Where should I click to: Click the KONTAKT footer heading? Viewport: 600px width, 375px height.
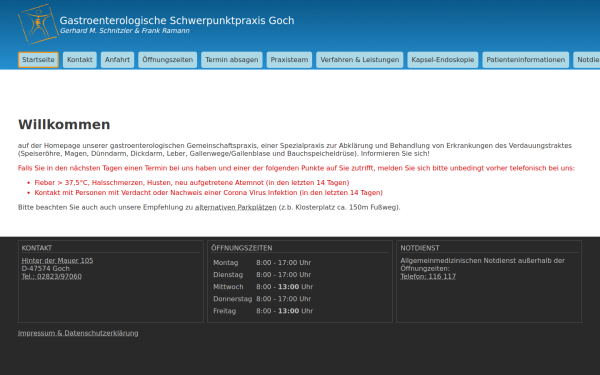tap(37, 248)
